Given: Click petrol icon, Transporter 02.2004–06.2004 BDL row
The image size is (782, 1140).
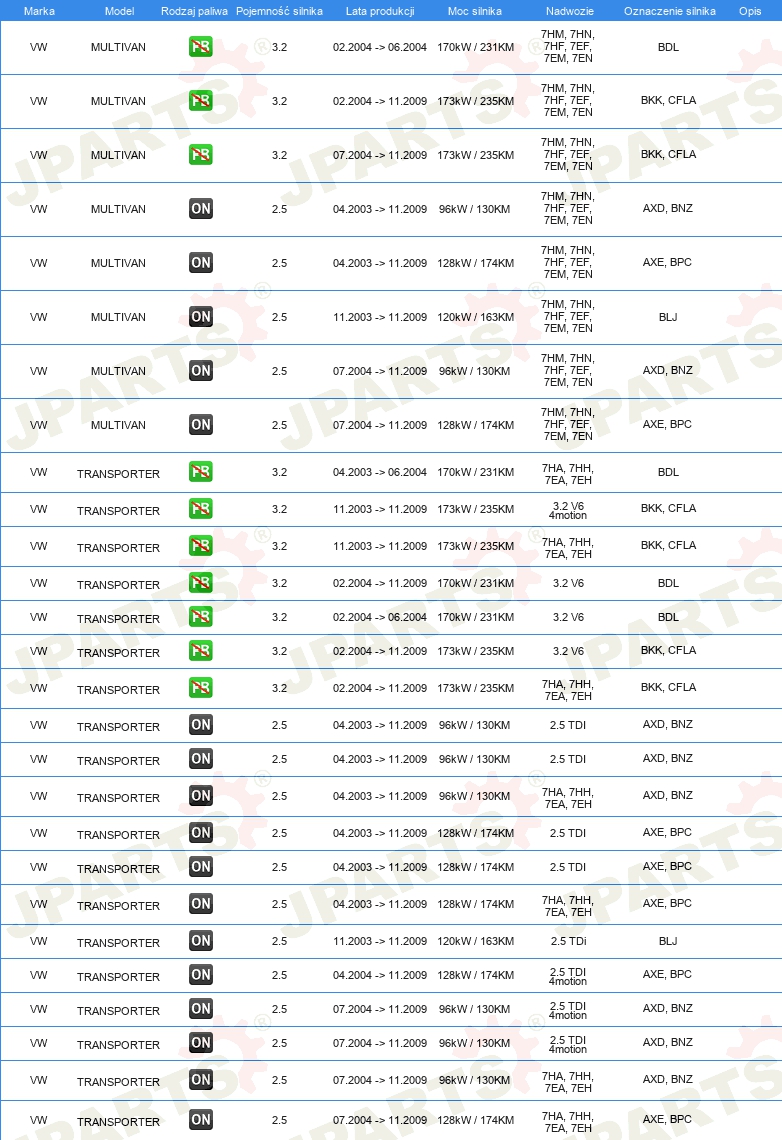Looking at the screenshot, I should coord(201,617).
